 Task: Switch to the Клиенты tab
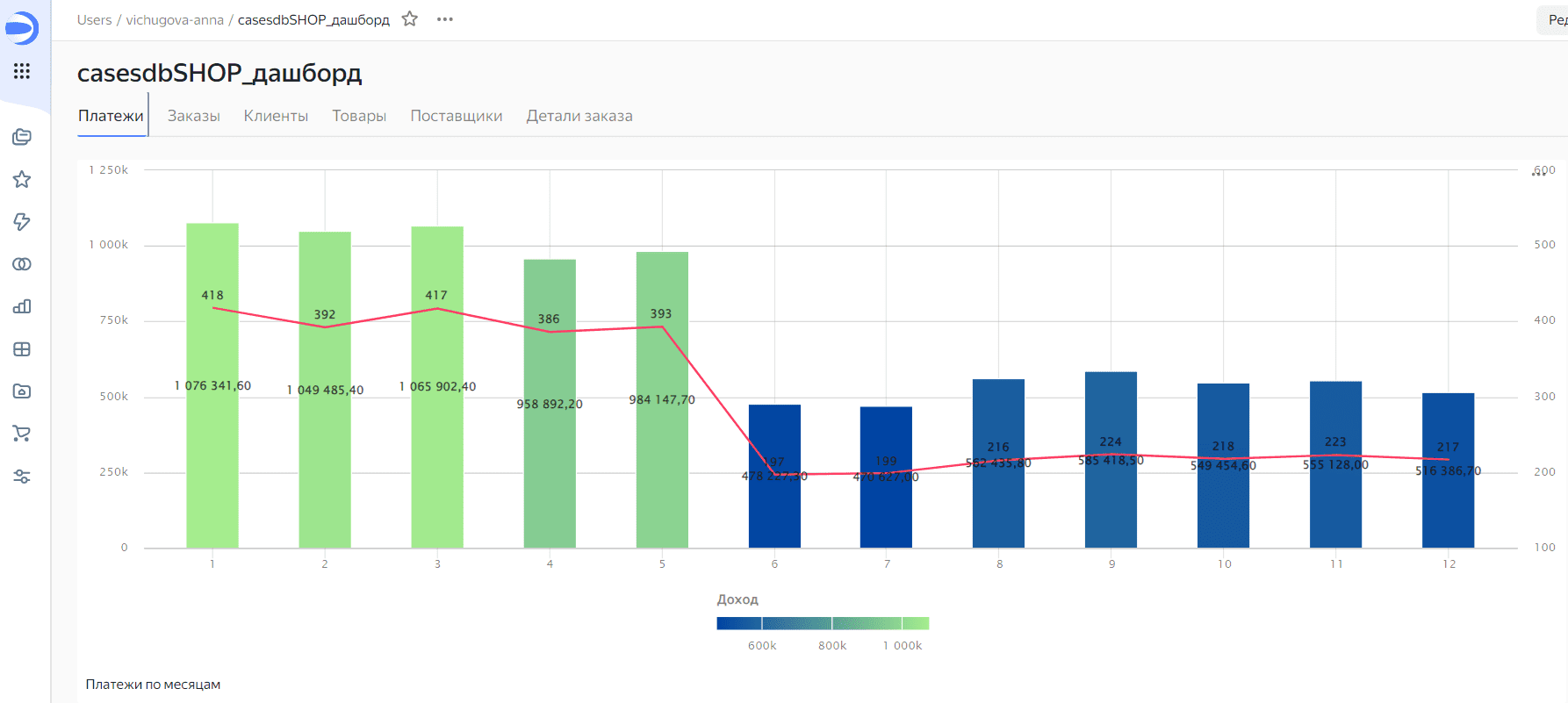tap(276, 116)
